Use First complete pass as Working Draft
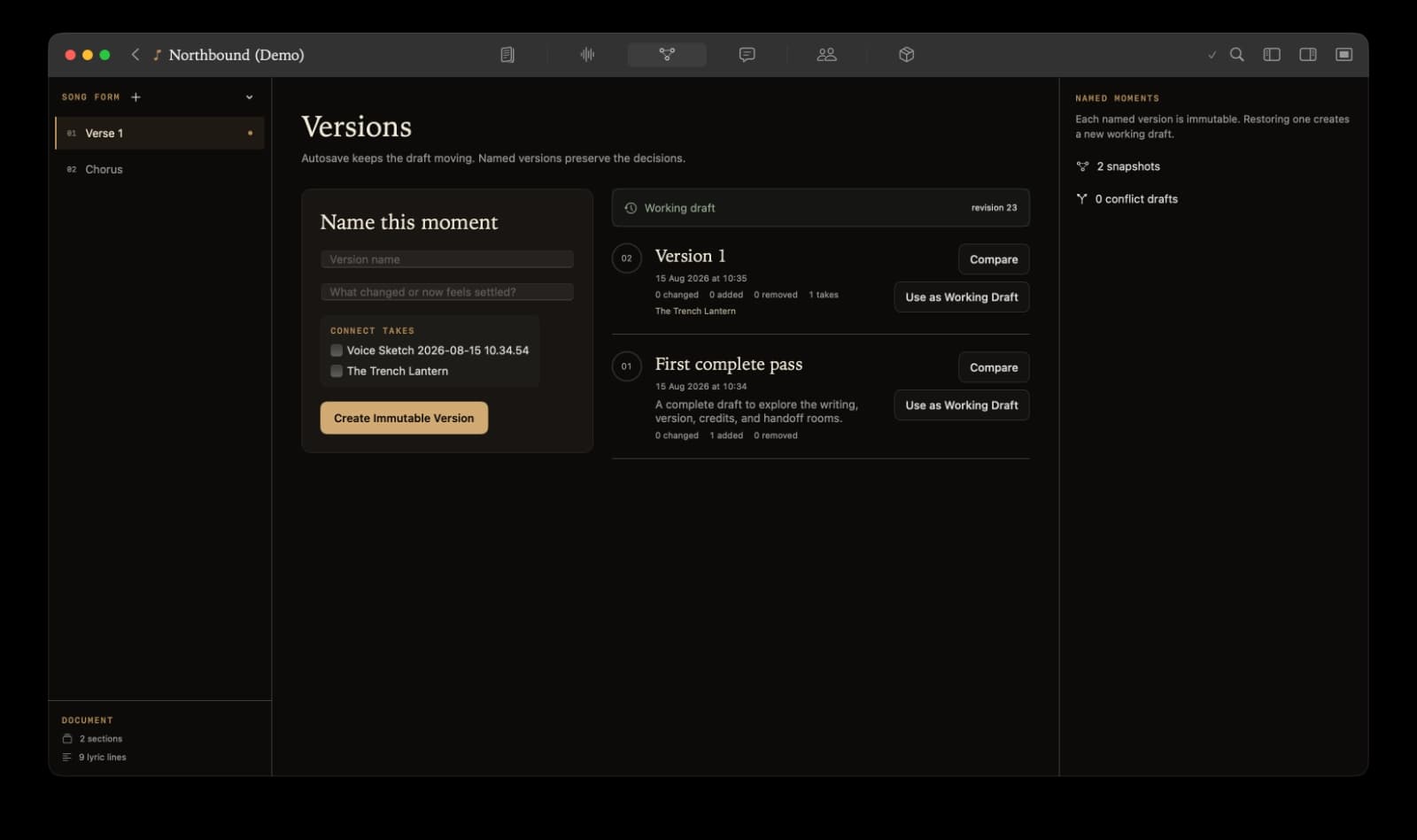The image size is (1417, 840). pyautogui.click(x=962, y=405)
